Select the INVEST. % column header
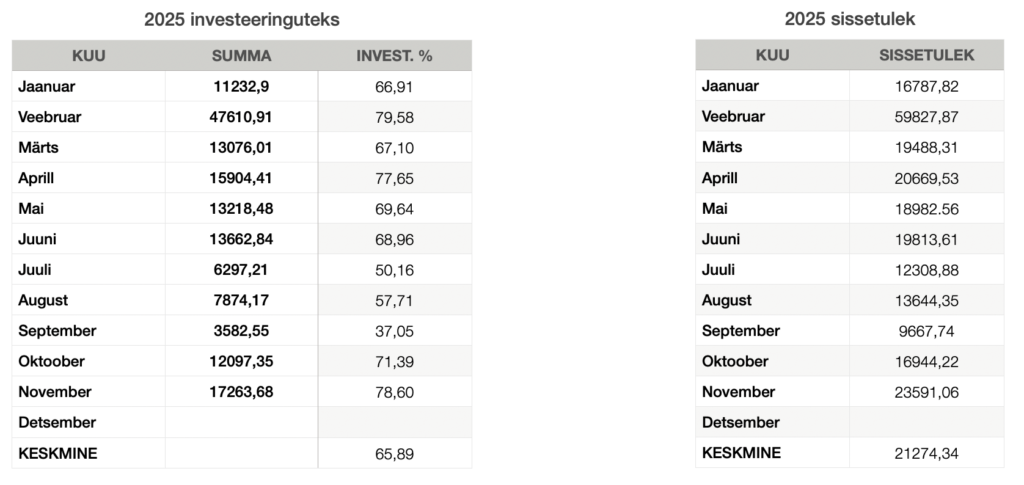The width and height of the screenshot is (1024, 485). [x=394, y=55]
